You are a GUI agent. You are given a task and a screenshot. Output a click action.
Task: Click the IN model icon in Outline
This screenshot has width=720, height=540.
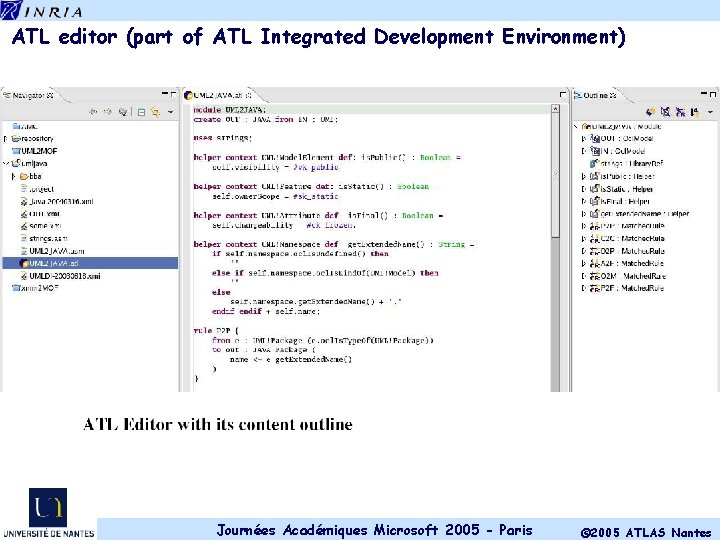pos(595,151)
